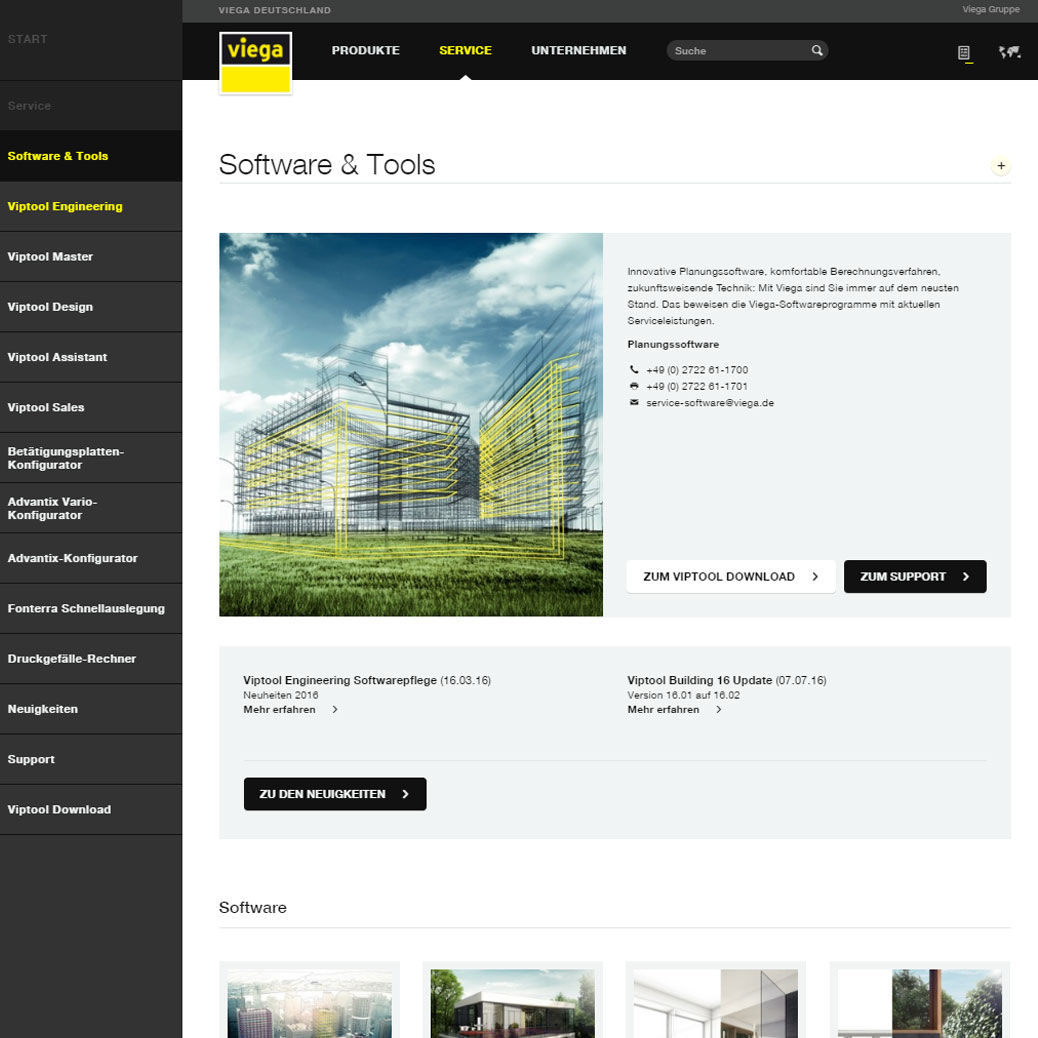Open Viptool Engineering in sidebar
The image size is (1038, 1038).
point(91,207)
